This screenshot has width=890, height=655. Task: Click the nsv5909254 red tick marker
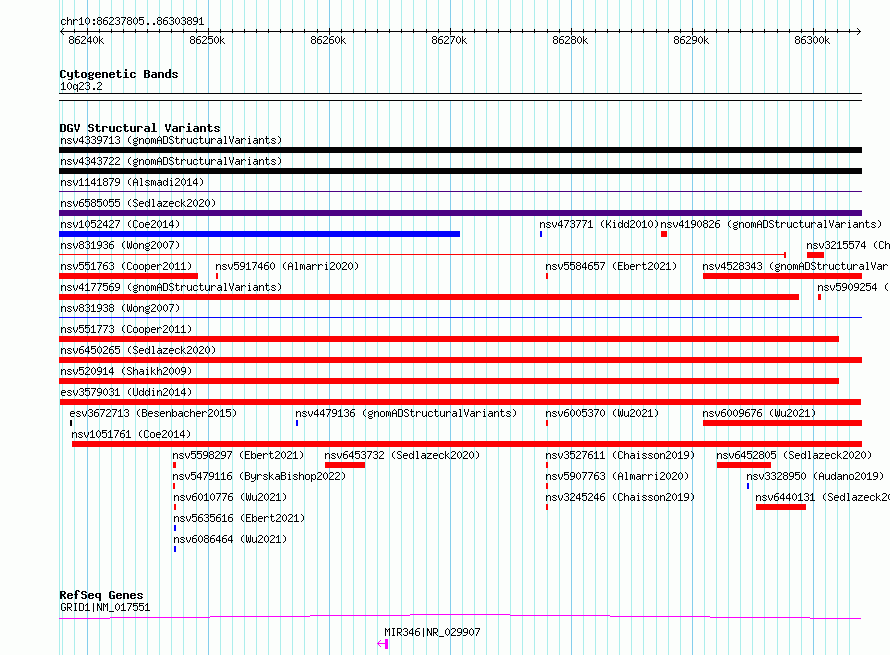point(819,297)
